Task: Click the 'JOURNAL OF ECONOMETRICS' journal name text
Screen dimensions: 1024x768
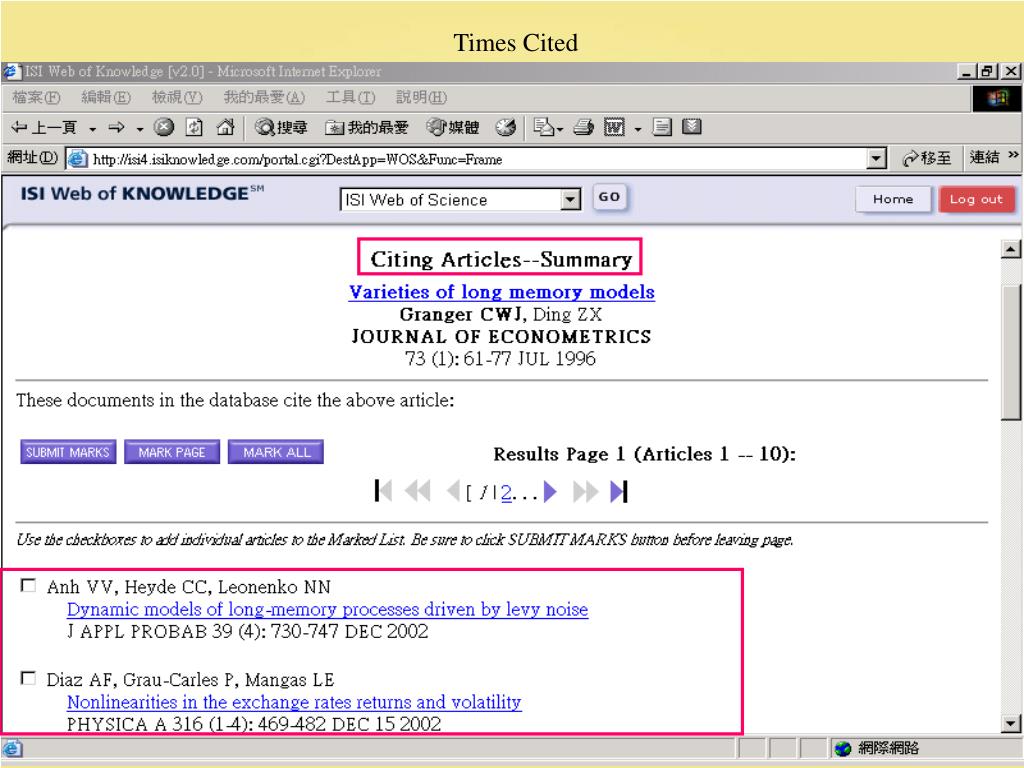Action: 502,337
